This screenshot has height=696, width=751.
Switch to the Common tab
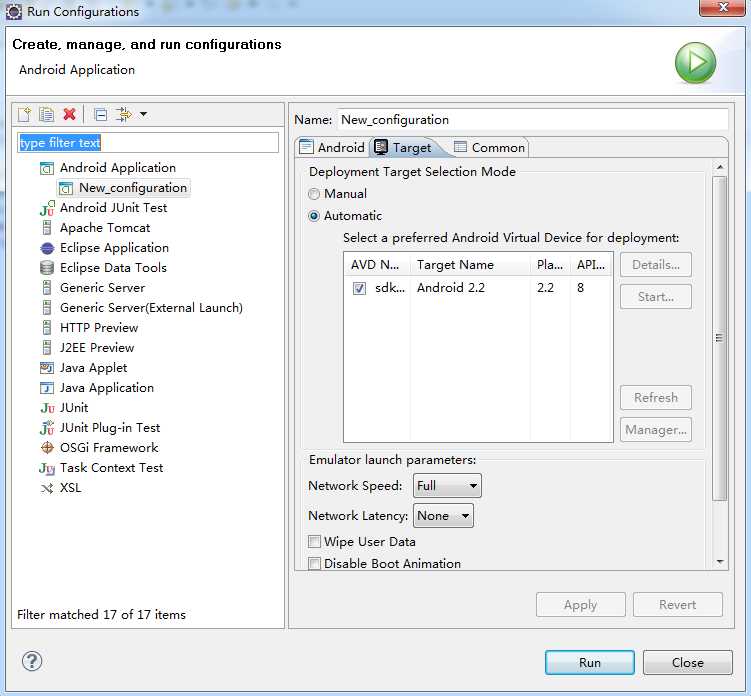pyautogui.click(x=489, y=148)
